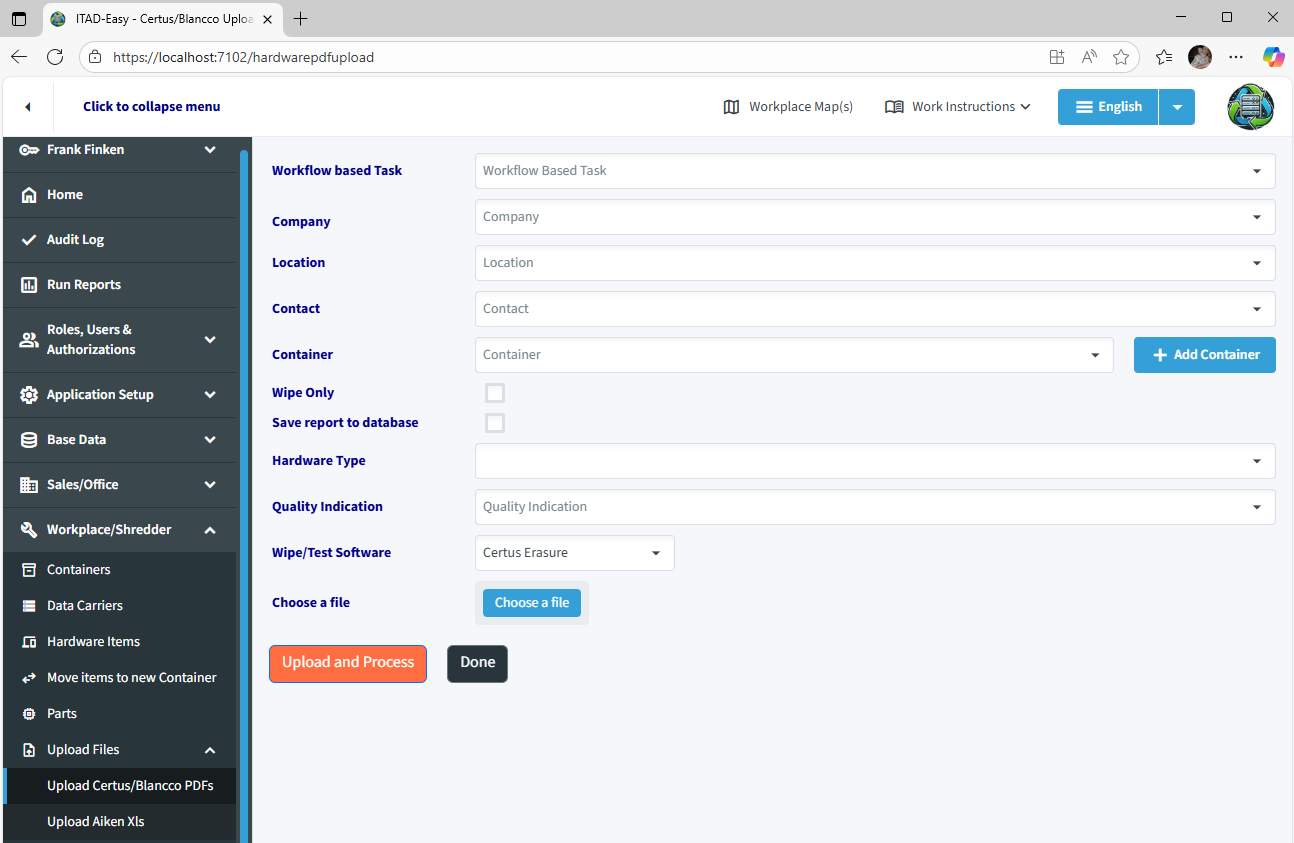This screenshot has width=1294, height=843.
Task: Expand the Roles, Users & Authorizations chevron
Action: (x=210, y=340)
